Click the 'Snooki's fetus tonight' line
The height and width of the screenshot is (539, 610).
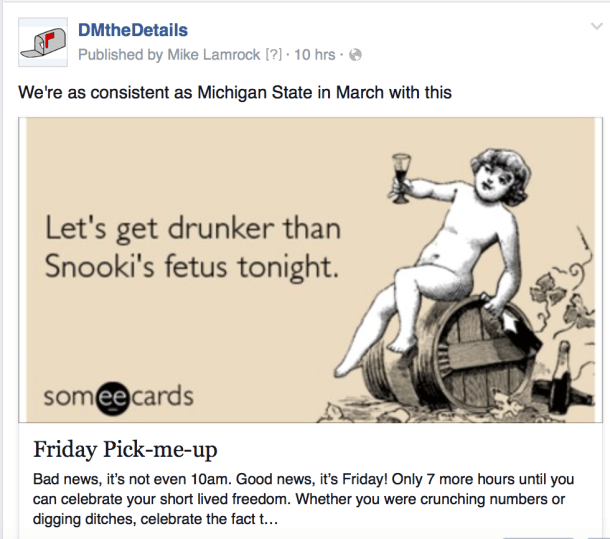click(x=187, y=267)
